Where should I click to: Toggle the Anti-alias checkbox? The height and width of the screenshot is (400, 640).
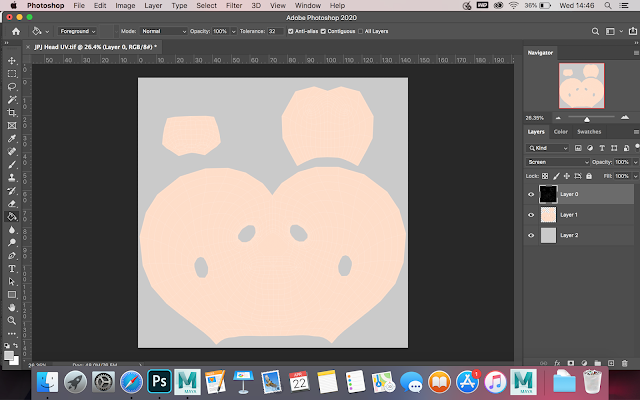coord(291,31)
